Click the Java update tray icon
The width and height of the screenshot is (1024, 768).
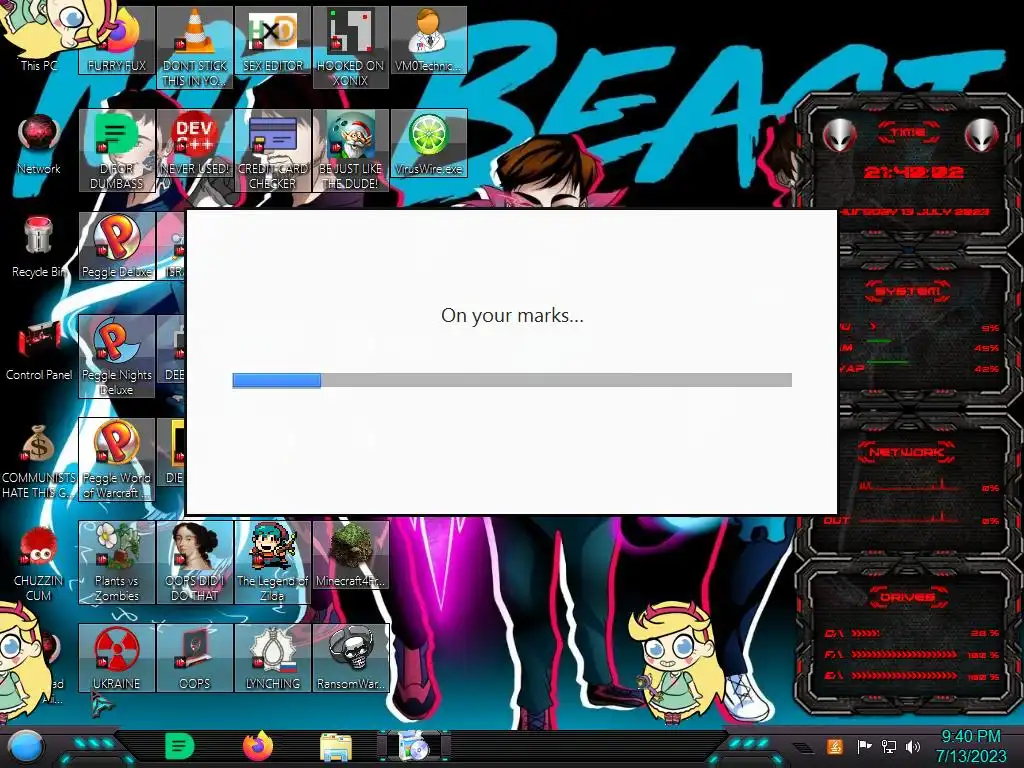click(x=835, y=746)
